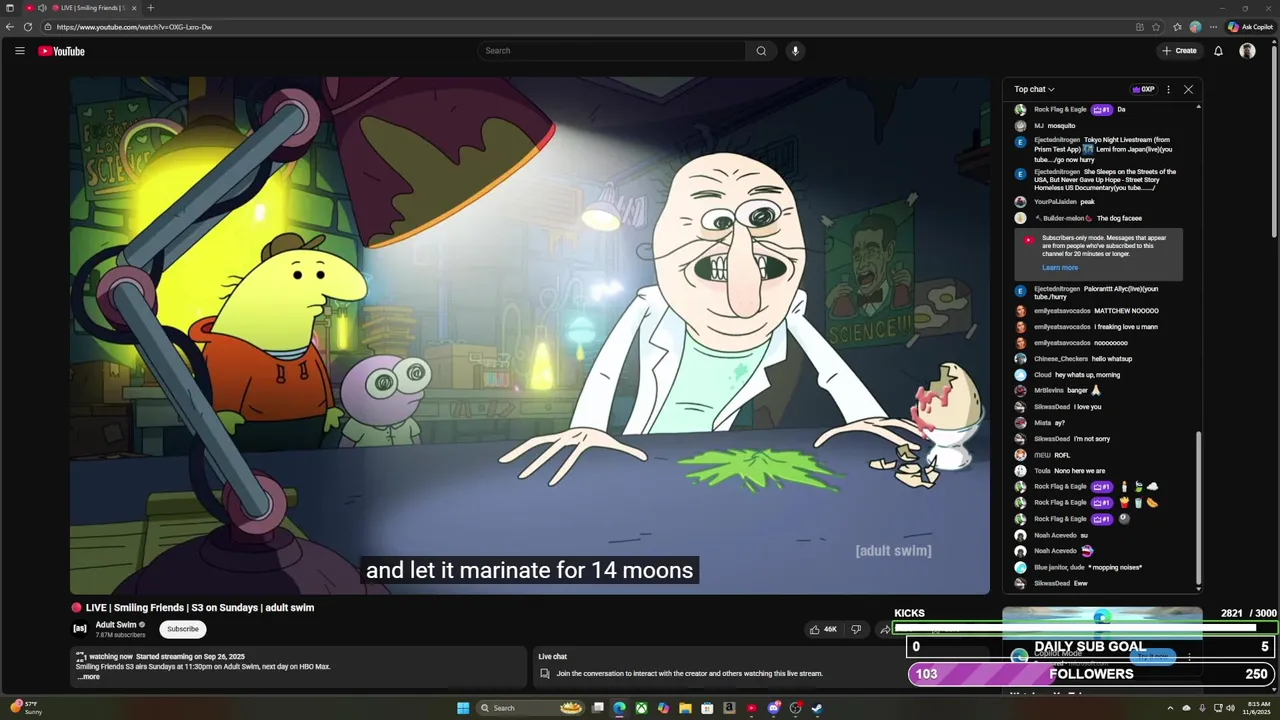
Task: Subscribe to Adult Swim channel
Action: click(x=183, y=629)
